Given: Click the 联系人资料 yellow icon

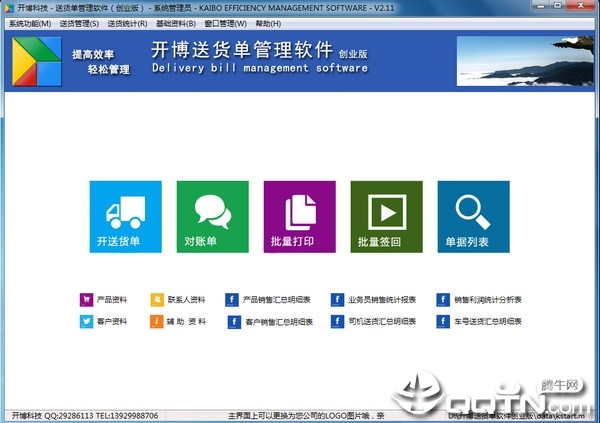Looking at the screenshot, I should point(157,300).
